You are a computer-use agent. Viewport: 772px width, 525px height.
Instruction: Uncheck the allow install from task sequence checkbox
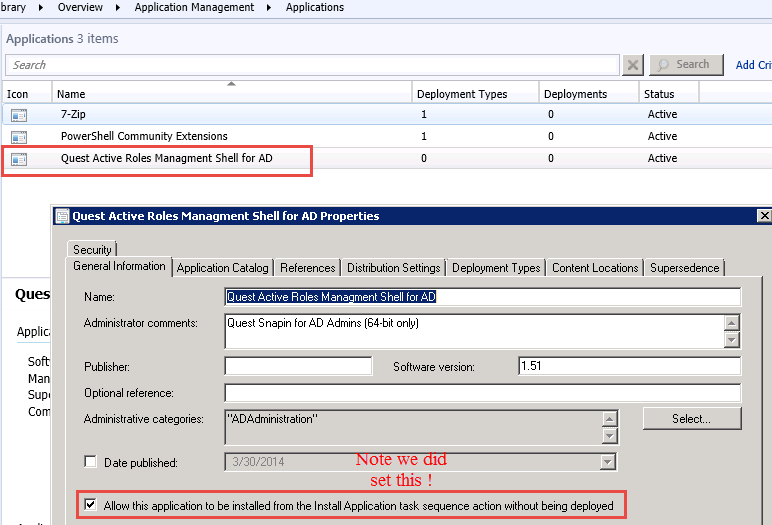pyautogui.click(x=90, y=505)
